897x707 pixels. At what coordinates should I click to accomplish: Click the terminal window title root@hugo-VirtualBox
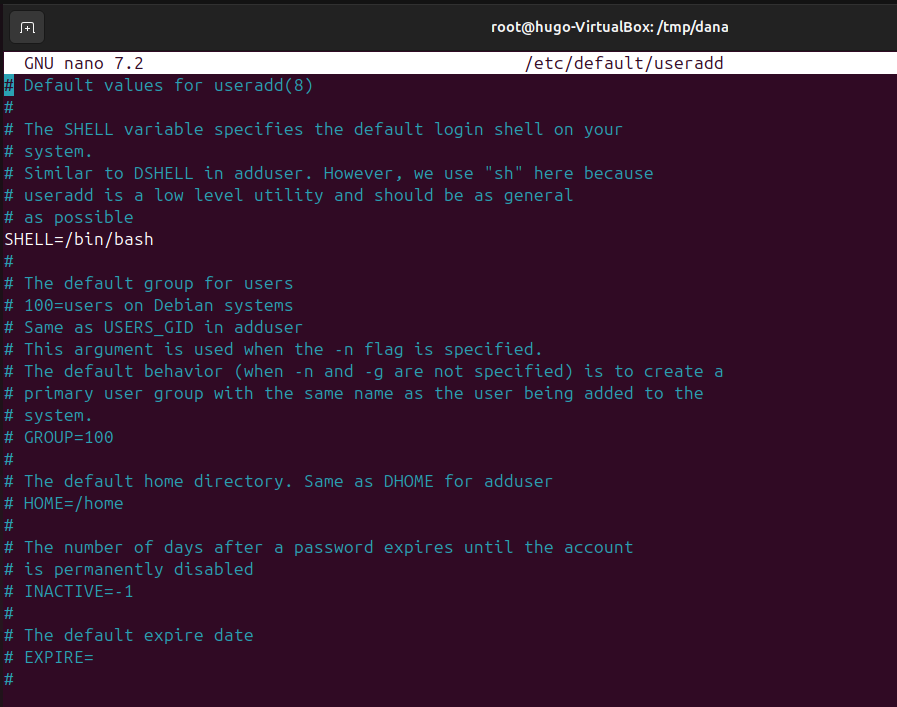coord(609,27)
